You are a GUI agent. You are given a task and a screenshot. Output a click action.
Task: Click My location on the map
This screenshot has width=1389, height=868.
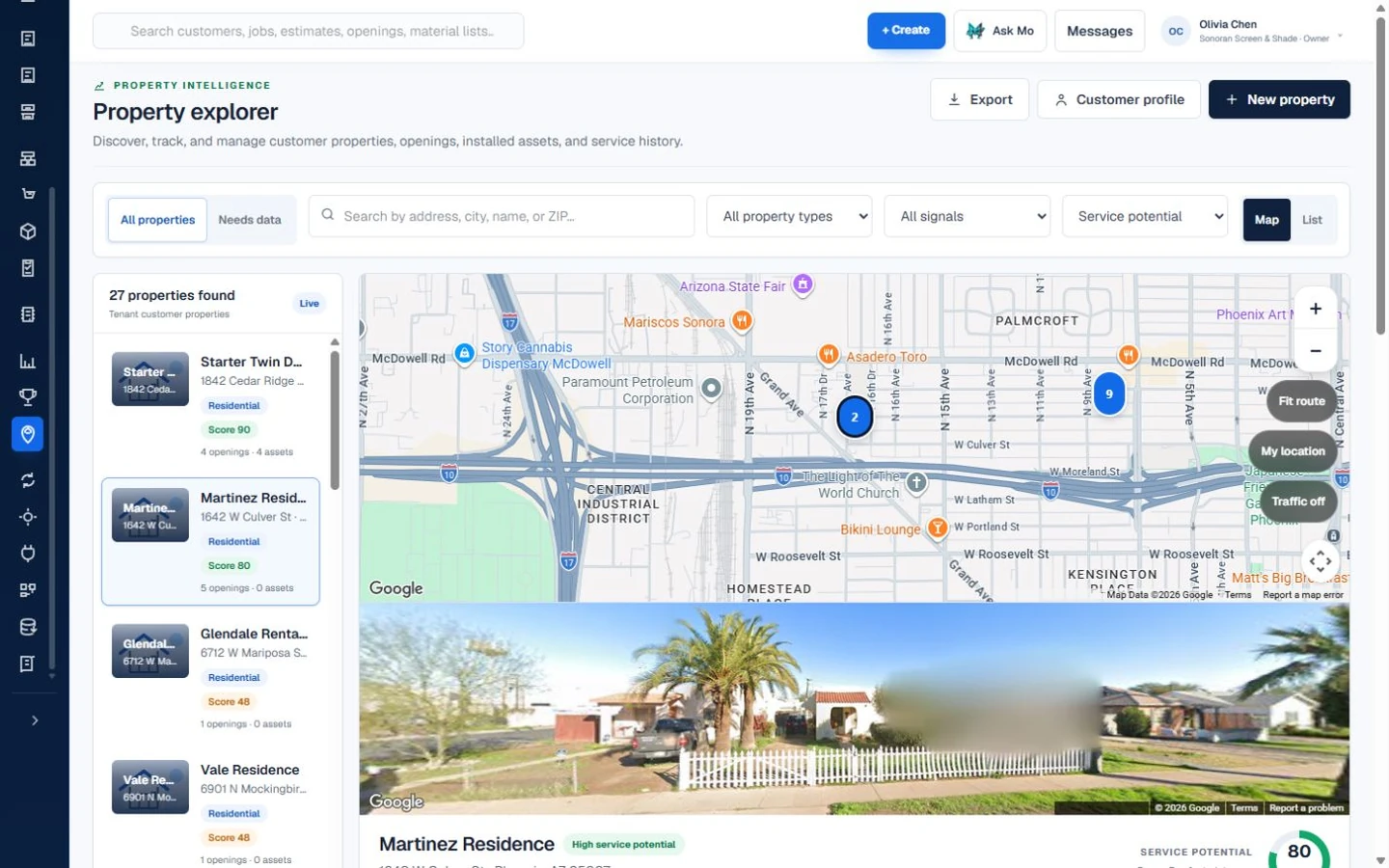[1293, 451]
